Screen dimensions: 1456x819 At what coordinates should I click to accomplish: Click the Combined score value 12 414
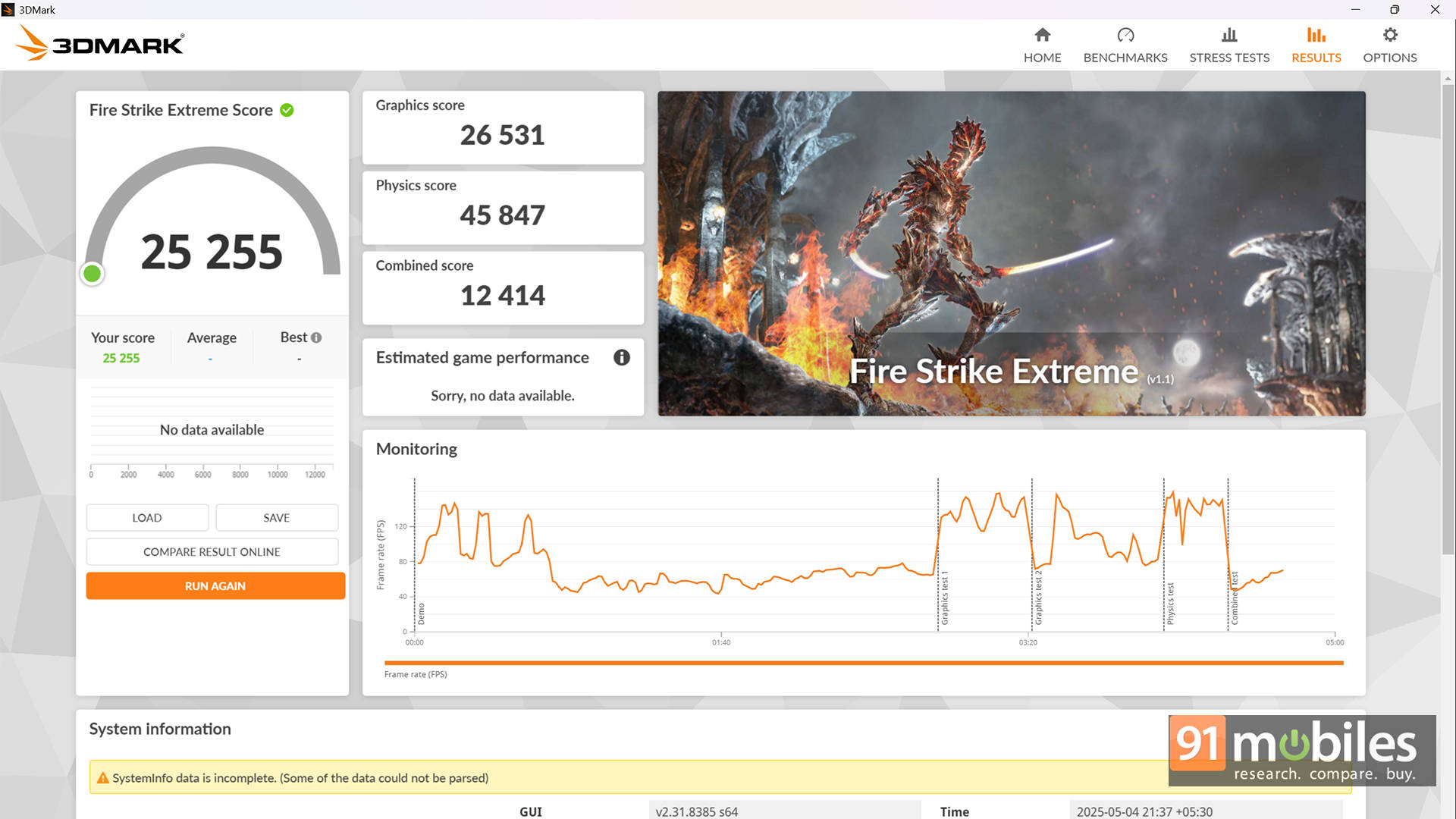coord(502,296)
